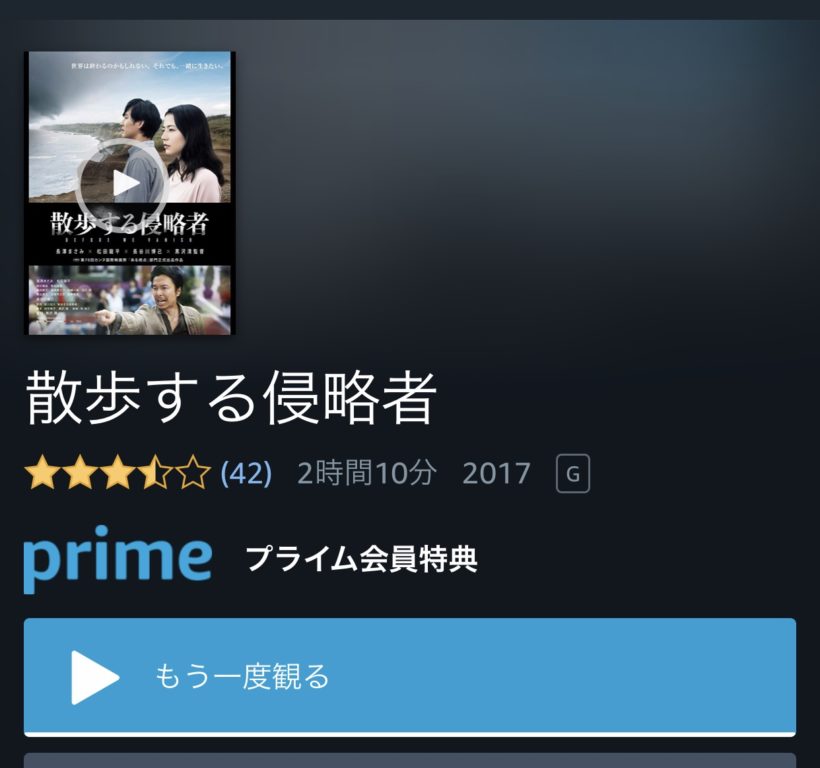This screenshot has width=820, height=768.
Task: Select the third gold rating star
Action: (118, 473)
